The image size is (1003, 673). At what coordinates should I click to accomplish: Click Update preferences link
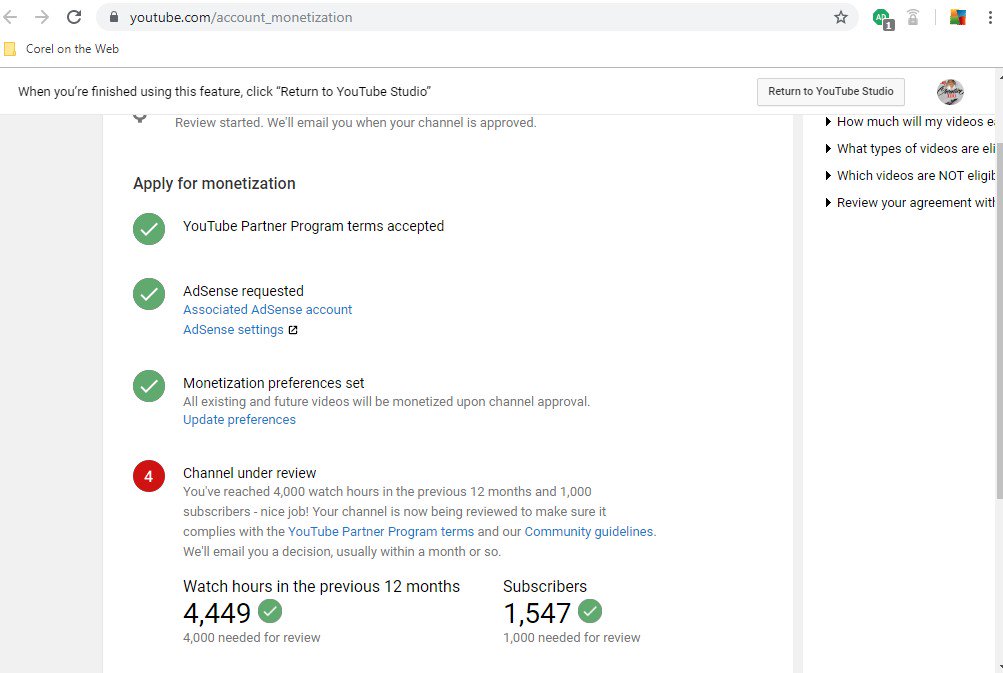pyautogui.click(x=239, y=420)
